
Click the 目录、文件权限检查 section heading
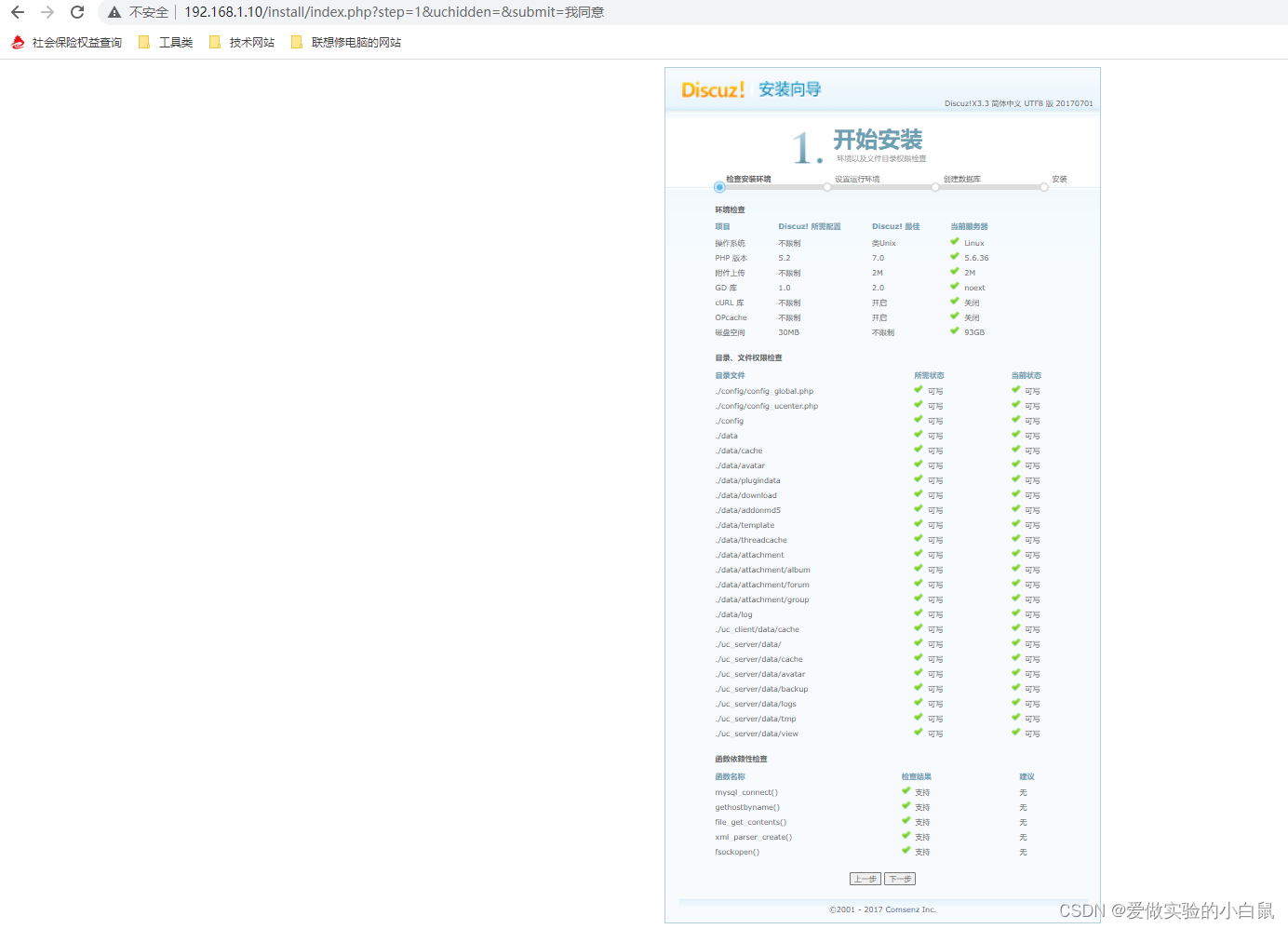(748, 357)
